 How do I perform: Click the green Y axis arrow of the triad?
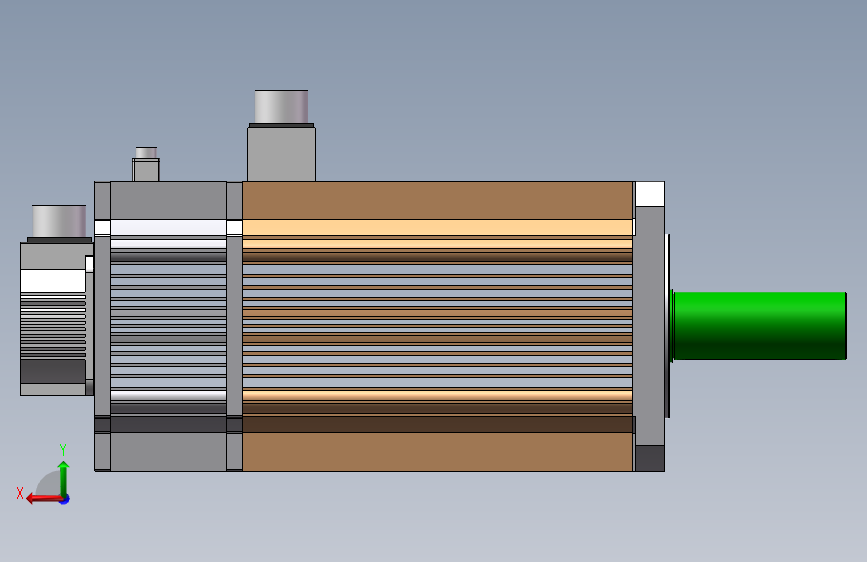coord(64,478)
